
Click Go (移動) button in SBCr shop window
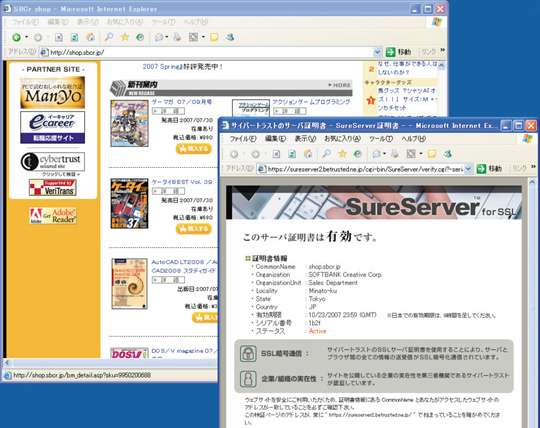tap(398, 52)
